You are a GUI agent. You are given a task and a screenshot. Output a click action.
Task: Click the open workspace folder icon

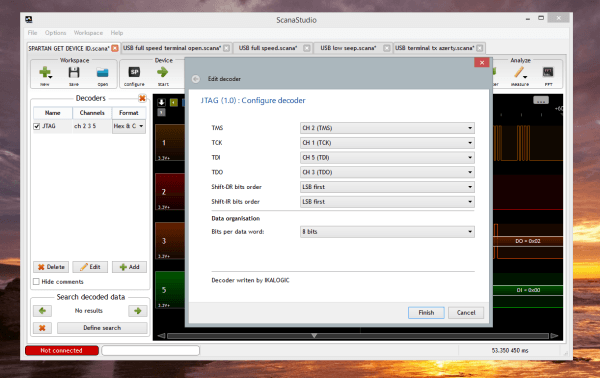[102, 72]
